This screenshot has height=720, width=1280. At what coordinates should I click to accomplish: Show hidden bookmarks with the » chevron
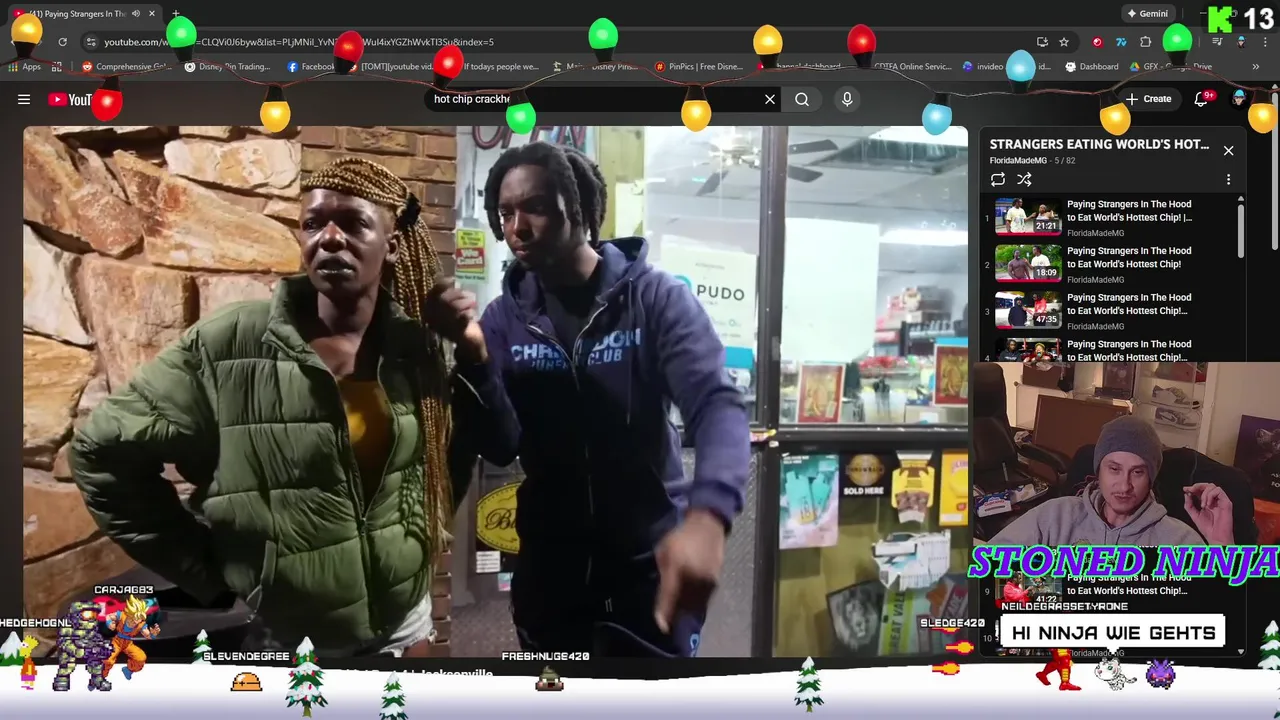point(1256,67)
